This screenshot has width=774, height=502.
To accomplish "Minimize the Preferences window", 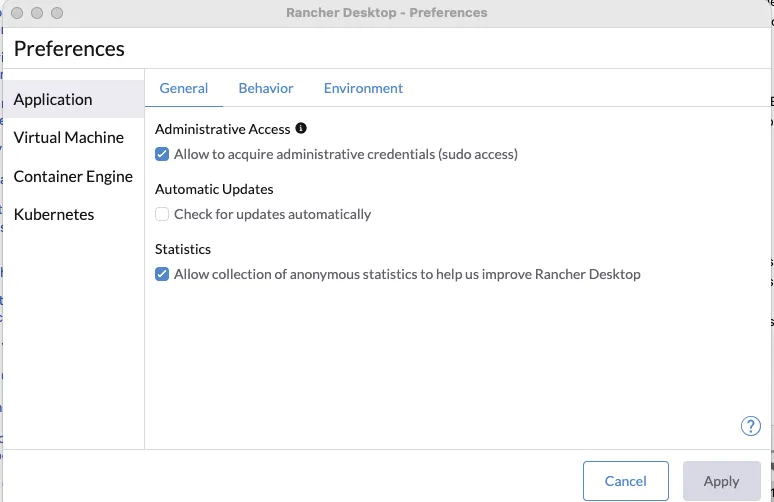I will coord(37,13).
